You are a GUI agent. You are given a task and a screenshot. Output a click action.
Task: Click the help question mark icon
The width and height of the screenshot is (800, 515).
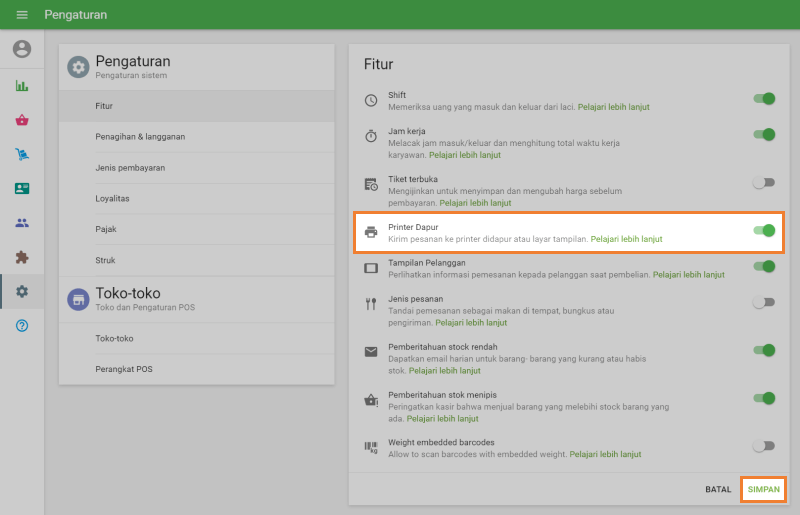tap(22, 326)
